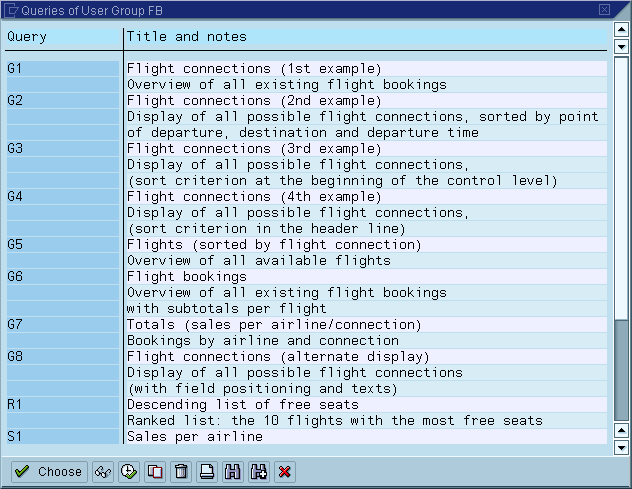This screenshot has width=632, height=489.
Task: Click Find Next binoculars-with-plus icon
Action: 259,471
